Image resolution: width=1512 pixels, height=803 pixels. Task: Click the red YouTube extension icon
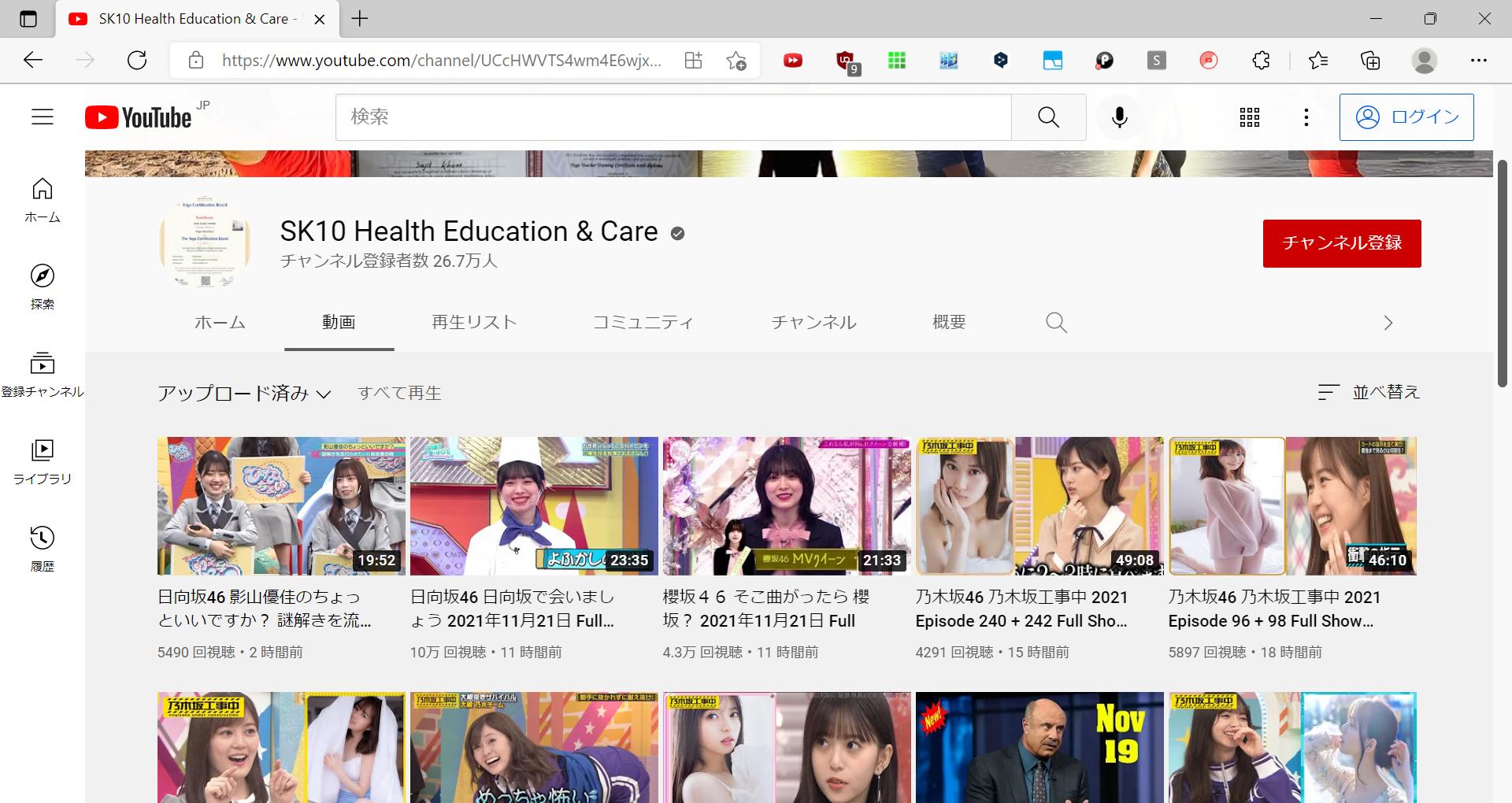tap(793, 61)
